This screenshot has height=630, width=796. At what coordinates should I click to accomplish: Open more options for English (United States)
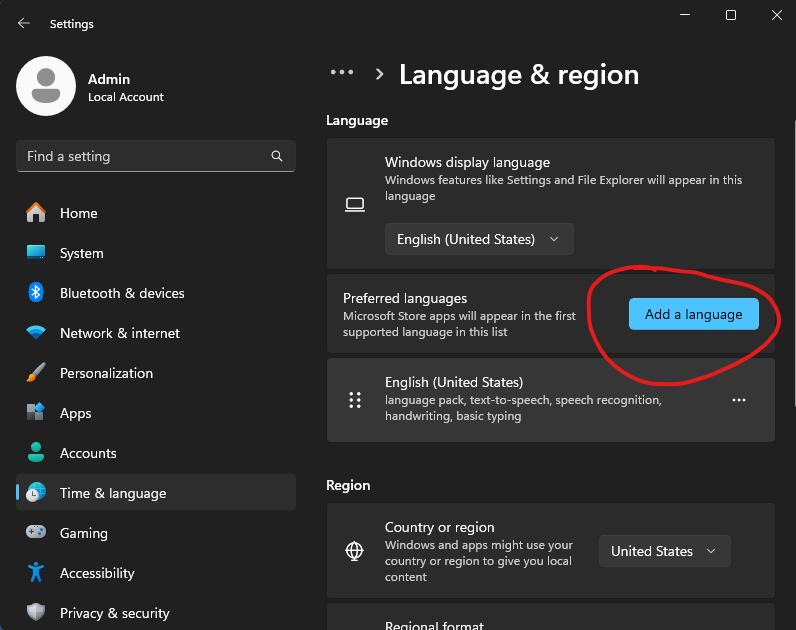(x=739, y=400)
